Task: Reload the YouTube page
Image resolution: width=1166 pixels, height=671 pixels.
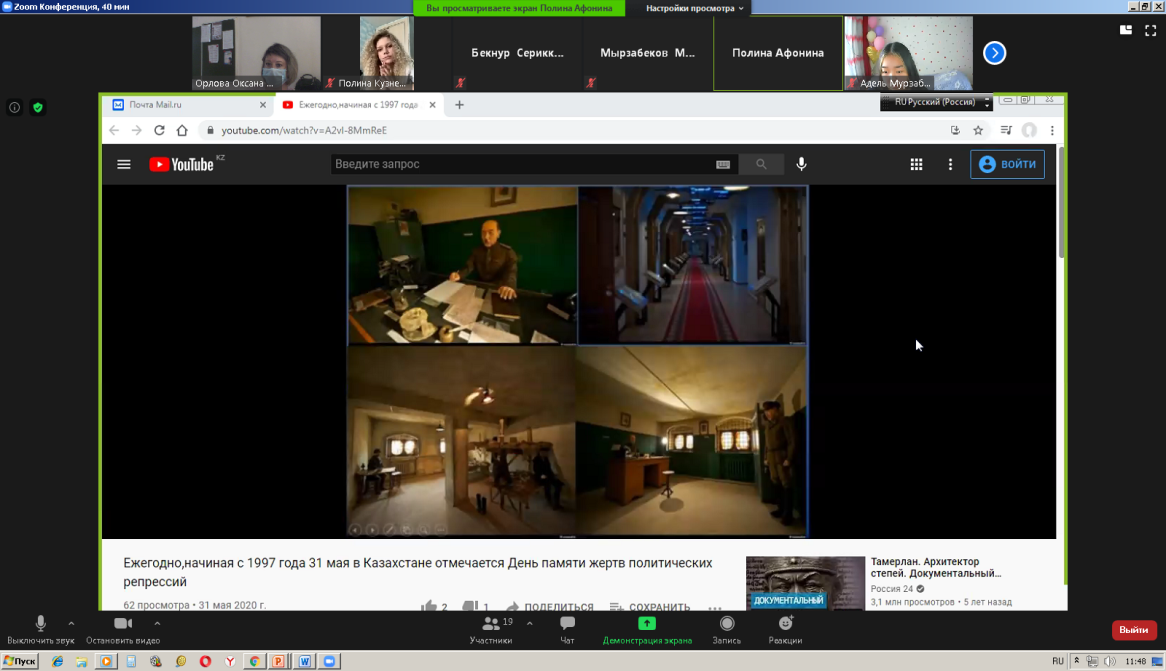Action: pyautogui.click(x=159, y=130)
